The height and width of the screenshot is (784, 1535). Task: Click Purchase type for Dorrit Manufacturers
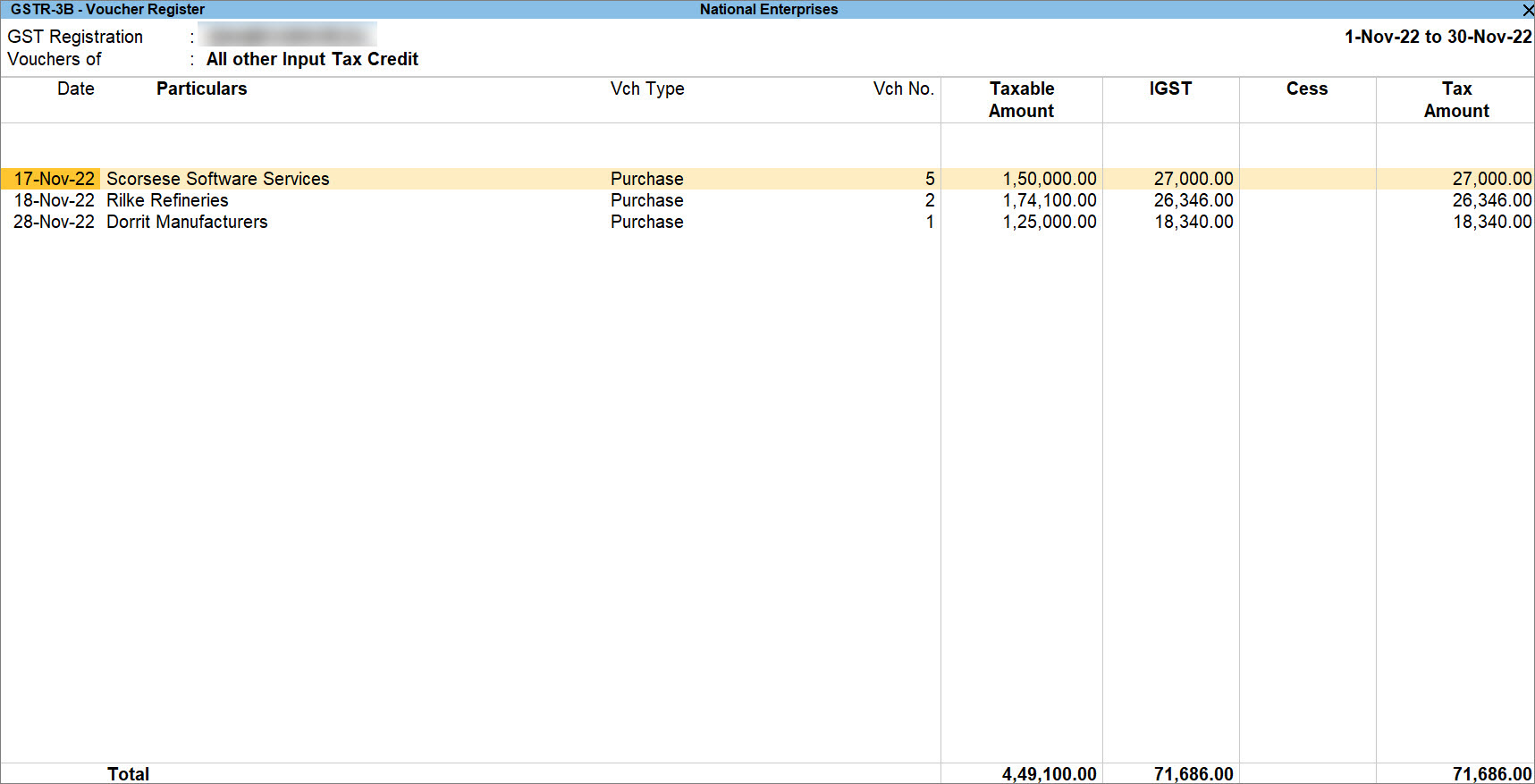pos(647,222)
